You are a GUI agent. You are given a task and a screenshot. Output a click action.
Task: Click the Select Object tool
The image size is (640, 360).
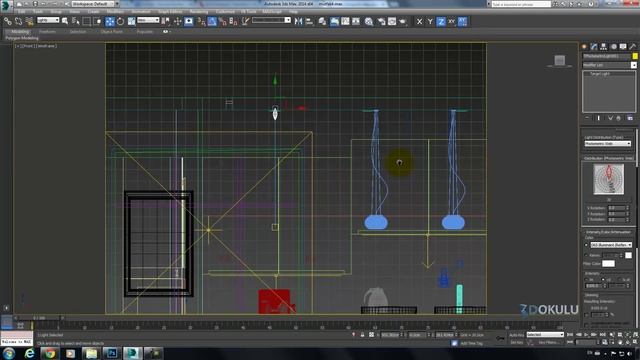[65, 21]
